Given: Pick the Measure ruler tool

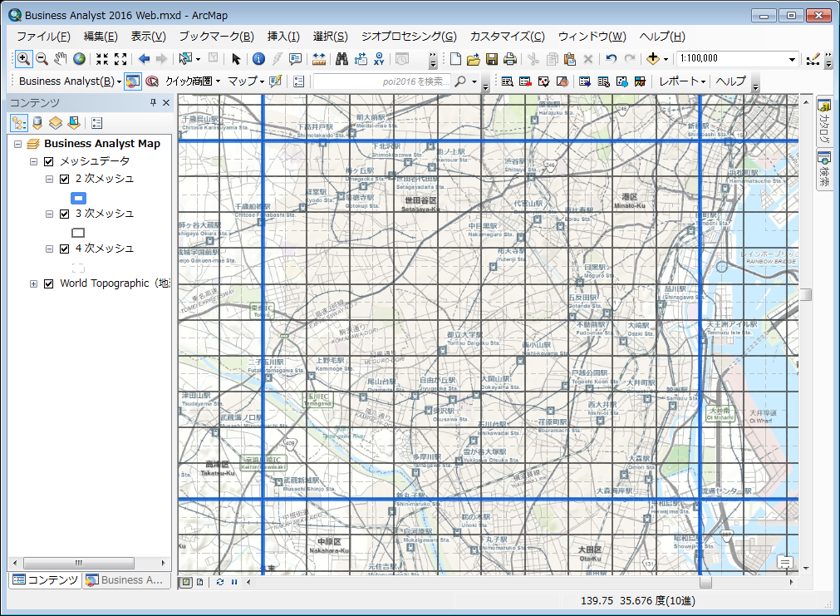Looking at the screenshot, I should (319, 58).
